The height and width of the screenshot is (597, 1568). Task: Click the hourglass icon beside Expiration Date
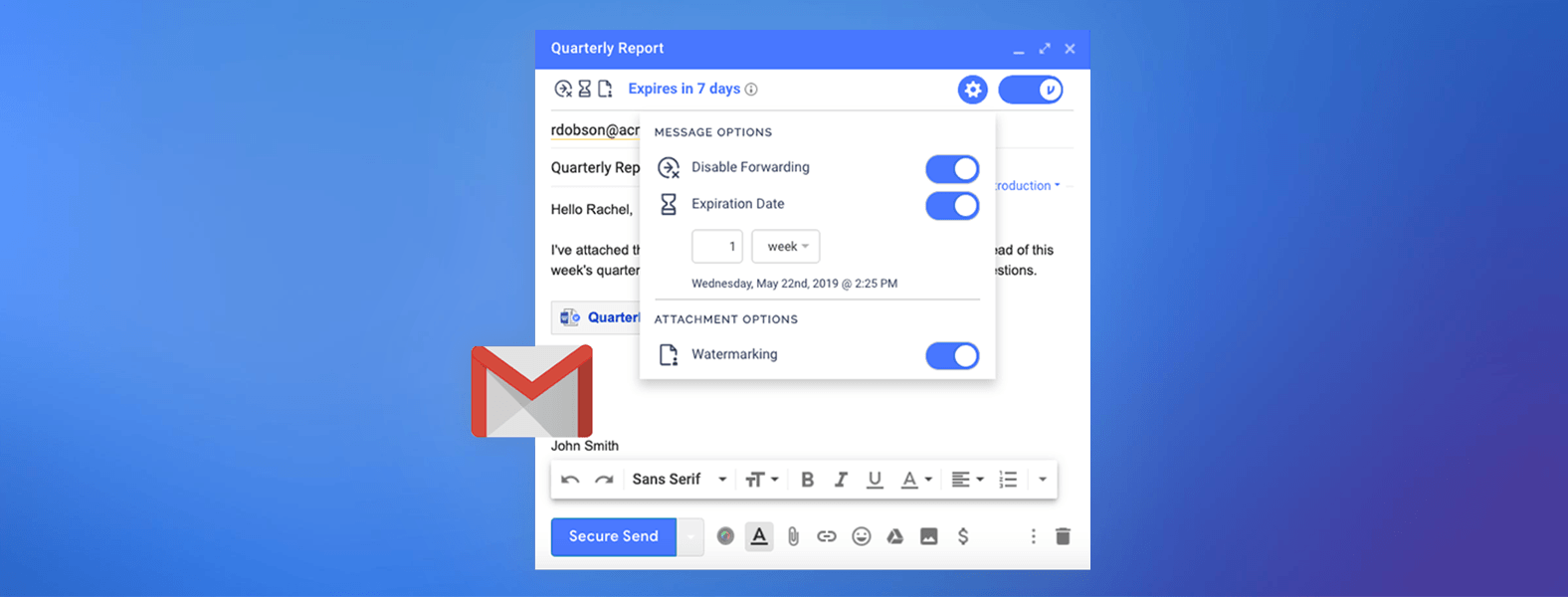tap(669, 204)
